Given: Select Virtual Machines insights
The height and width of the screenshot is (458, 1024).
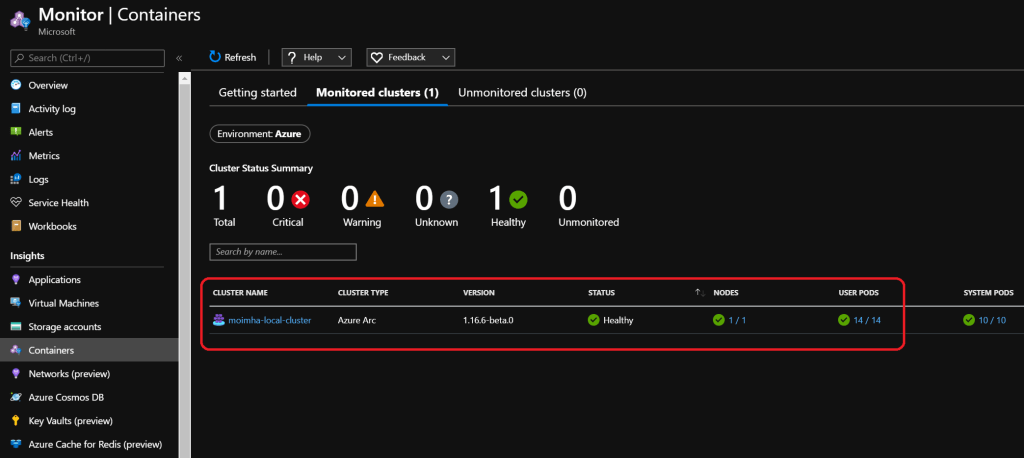Looking at the screenshot, I should [x=63, y=303].
